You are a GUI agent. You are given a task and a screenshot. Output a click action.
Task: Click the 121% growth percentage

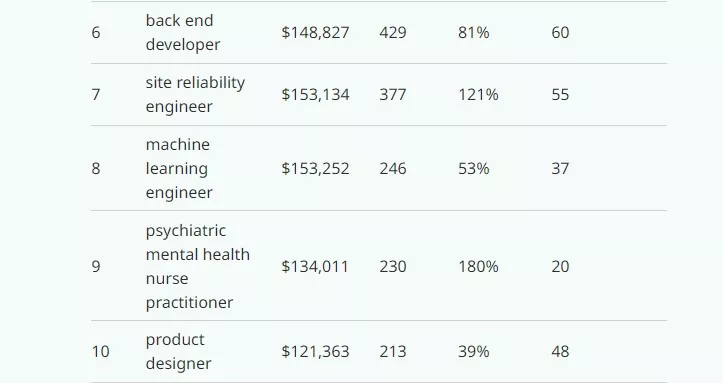pyautogui.click(x=478, y=94)
